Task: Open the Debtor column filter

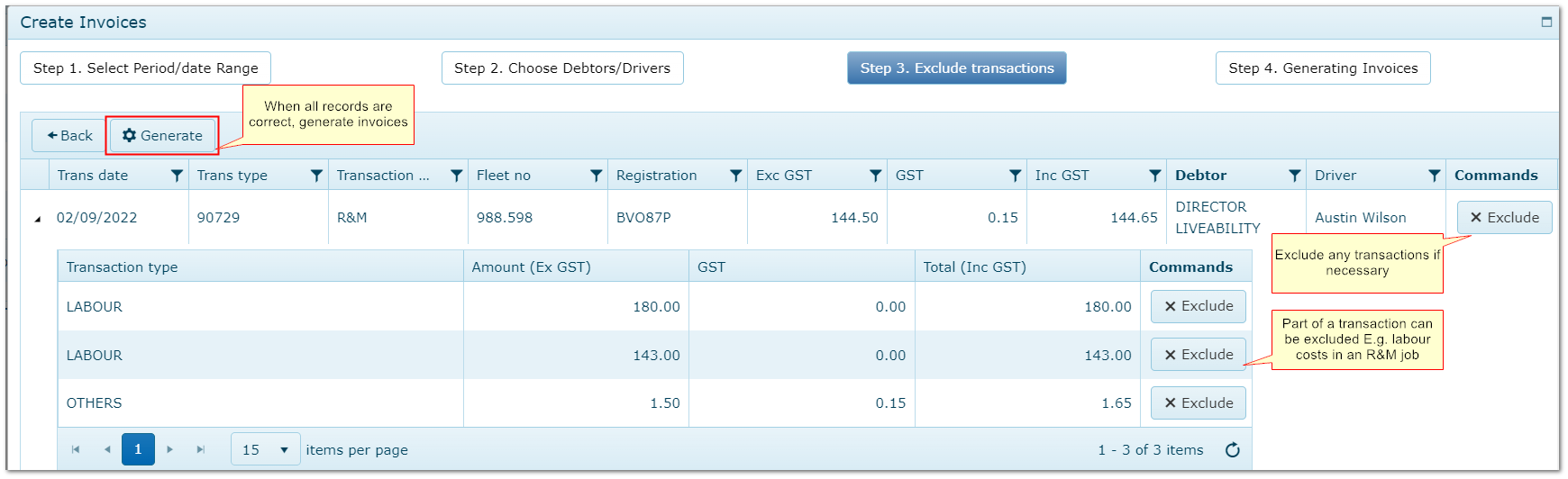Action: click(1294, 176)
